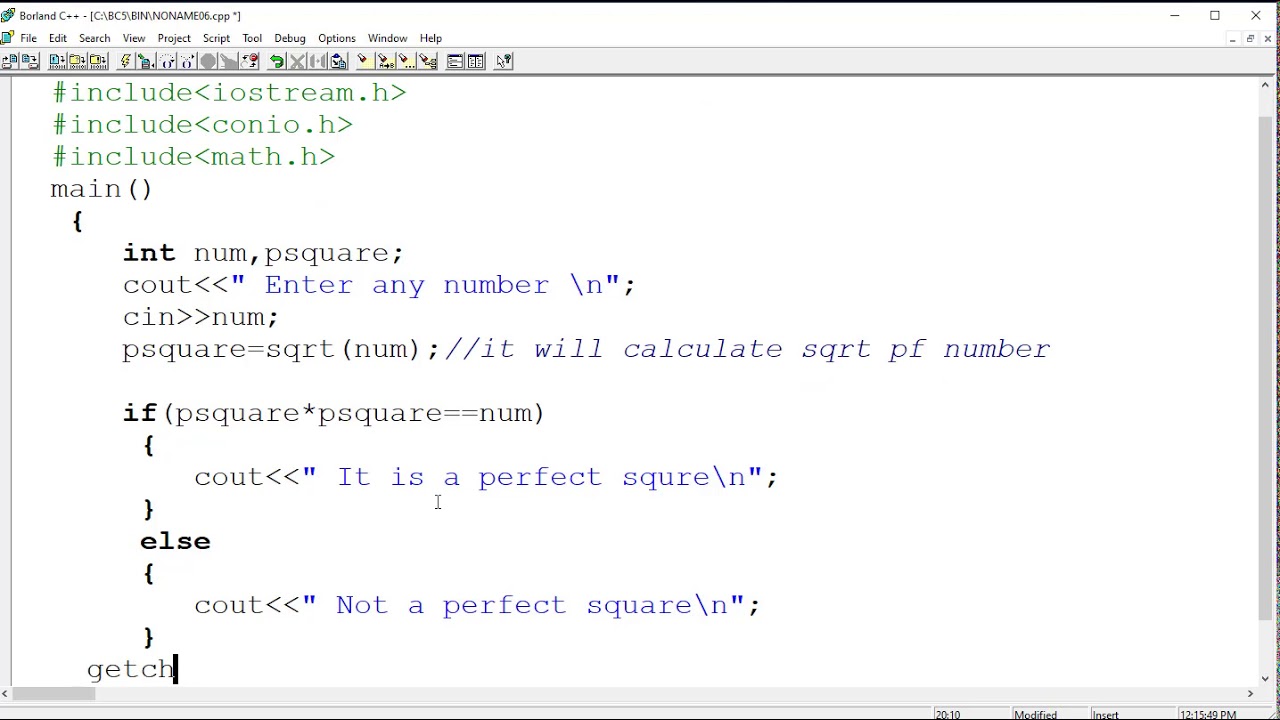1280x720 pixels.
Task: Click the vertical scrollbar up arrow
Action: tap(1266, 85)
